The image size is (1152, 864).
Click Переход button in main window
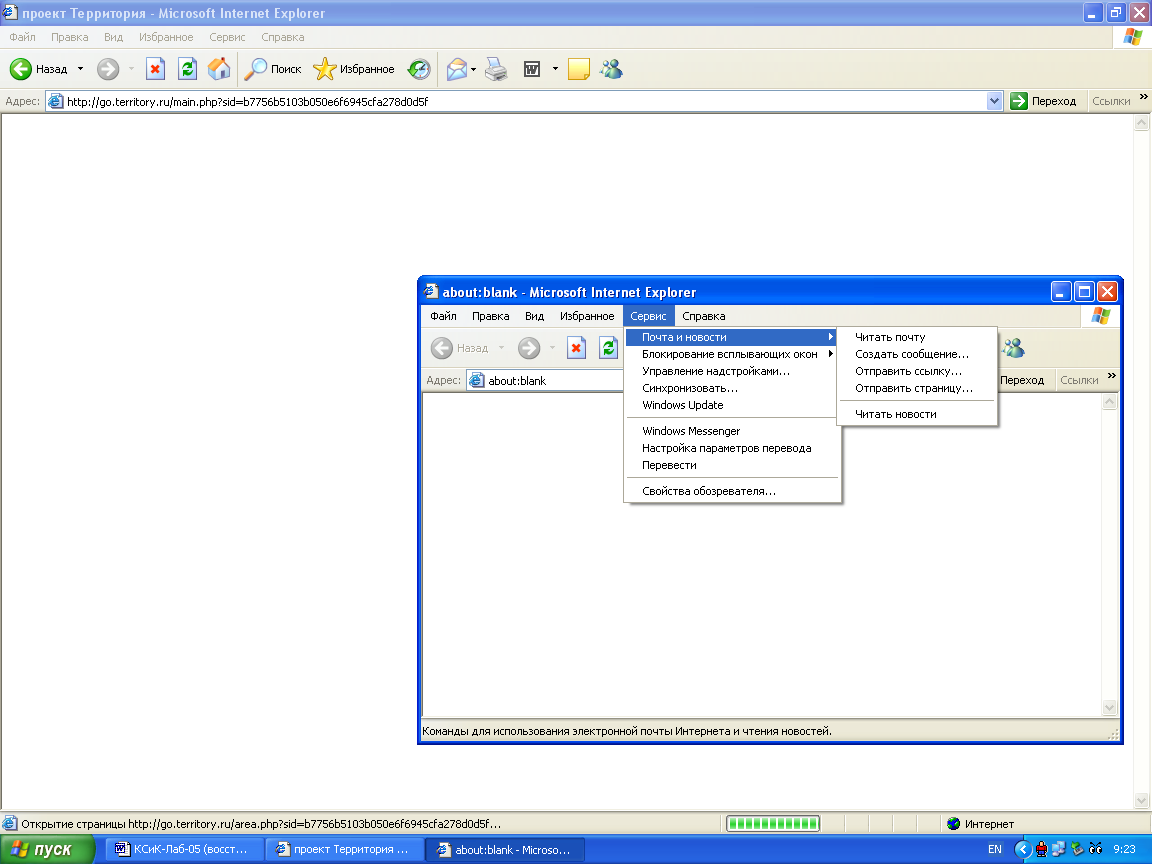(1043, 101)
